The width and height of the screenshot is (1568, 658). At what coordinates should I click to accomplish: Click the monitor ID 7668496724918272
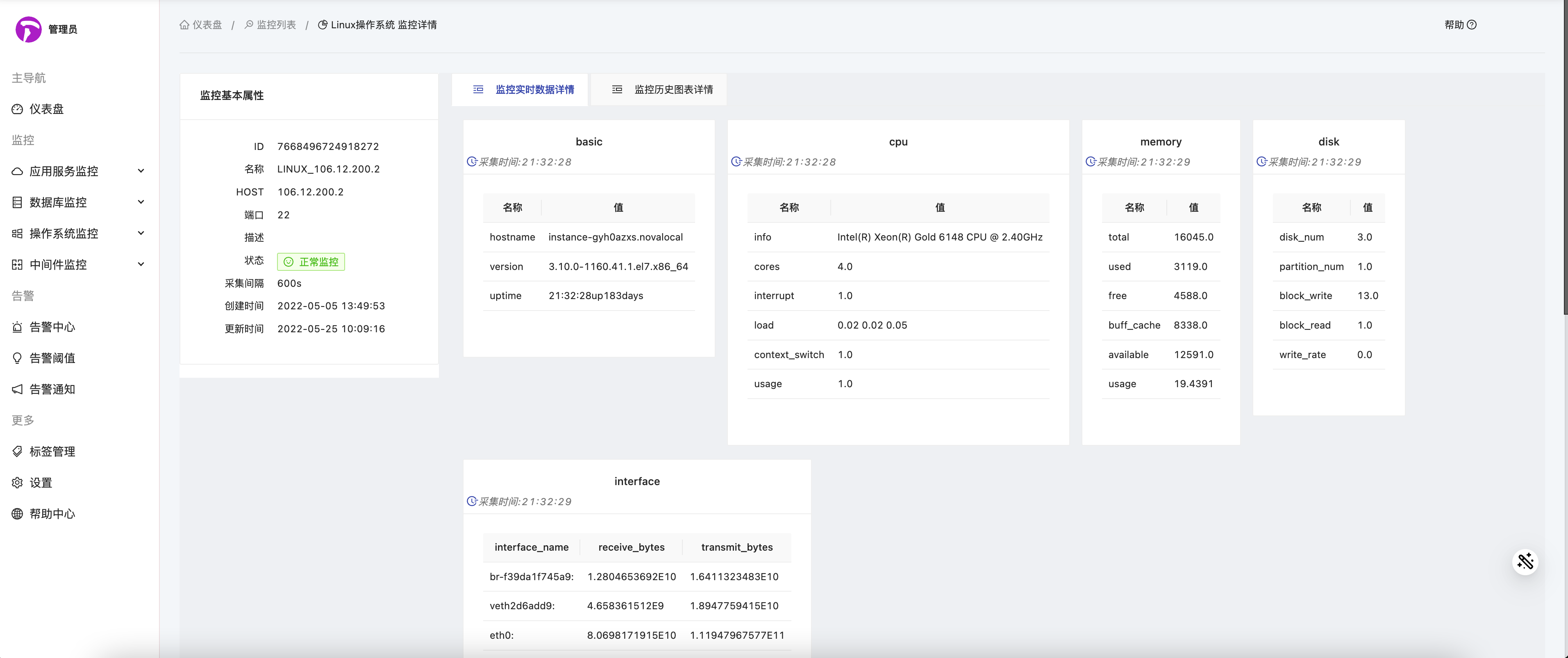(x=328, y=147)
